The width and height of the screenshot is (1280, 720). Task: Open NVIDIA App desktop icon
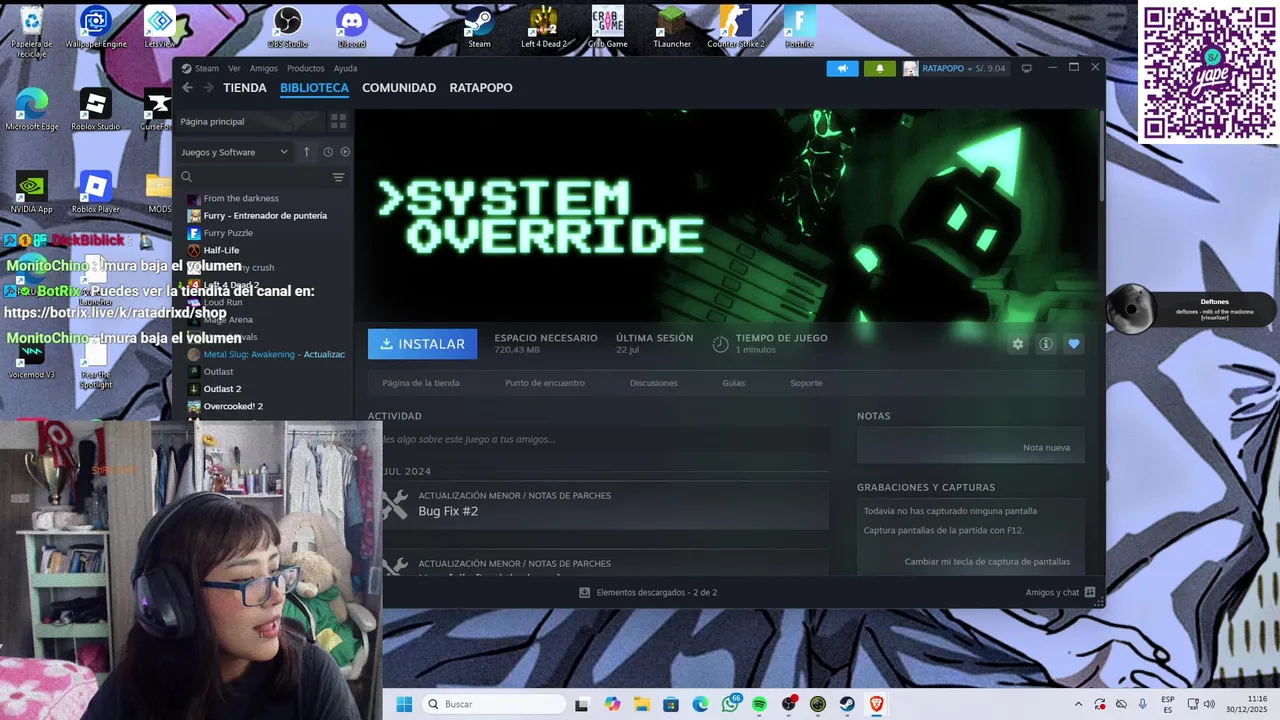[31, 192]
